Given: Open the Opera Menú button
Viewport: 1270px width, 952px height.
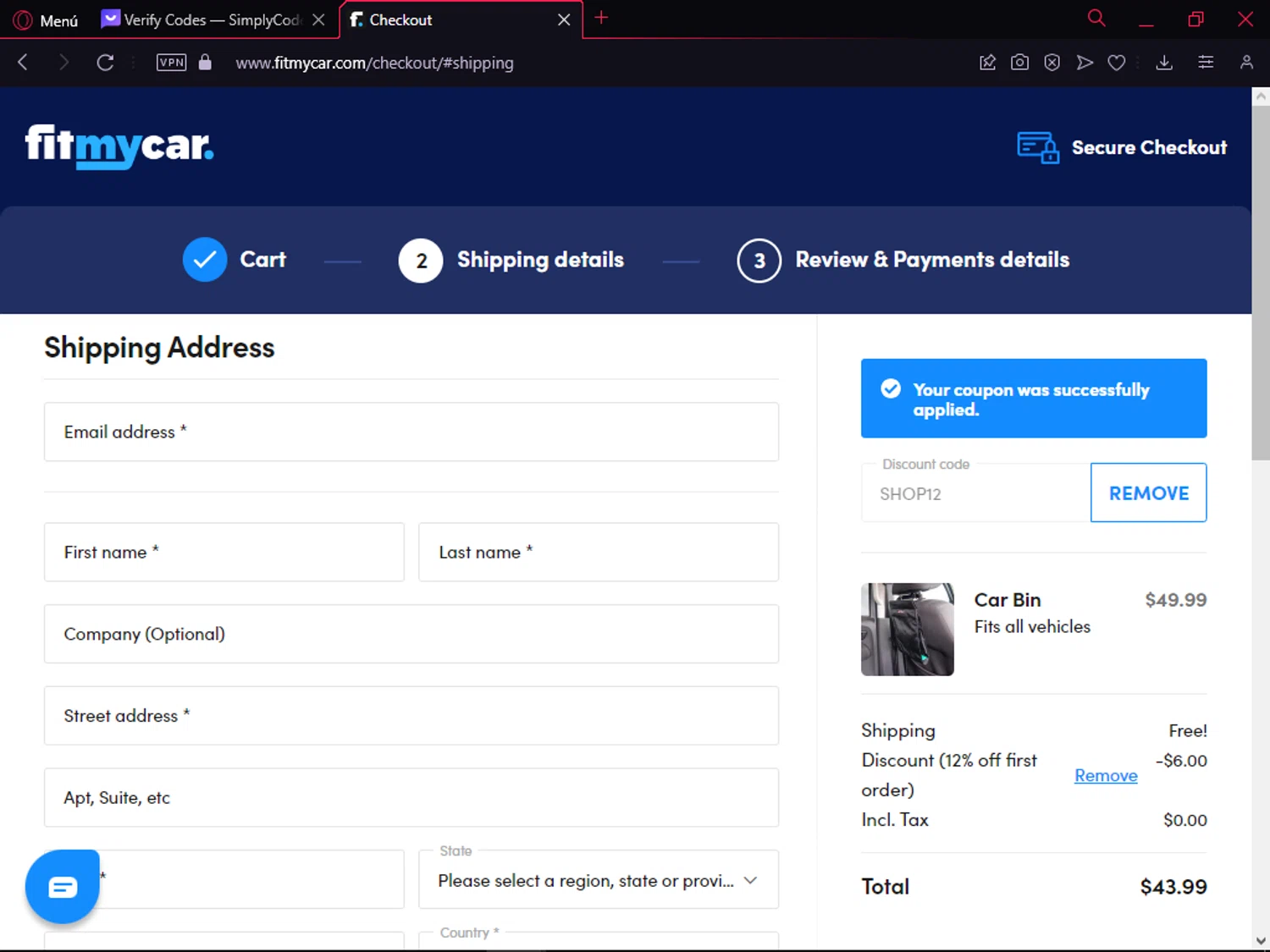Looking at the screenshot, I should 46,20.
